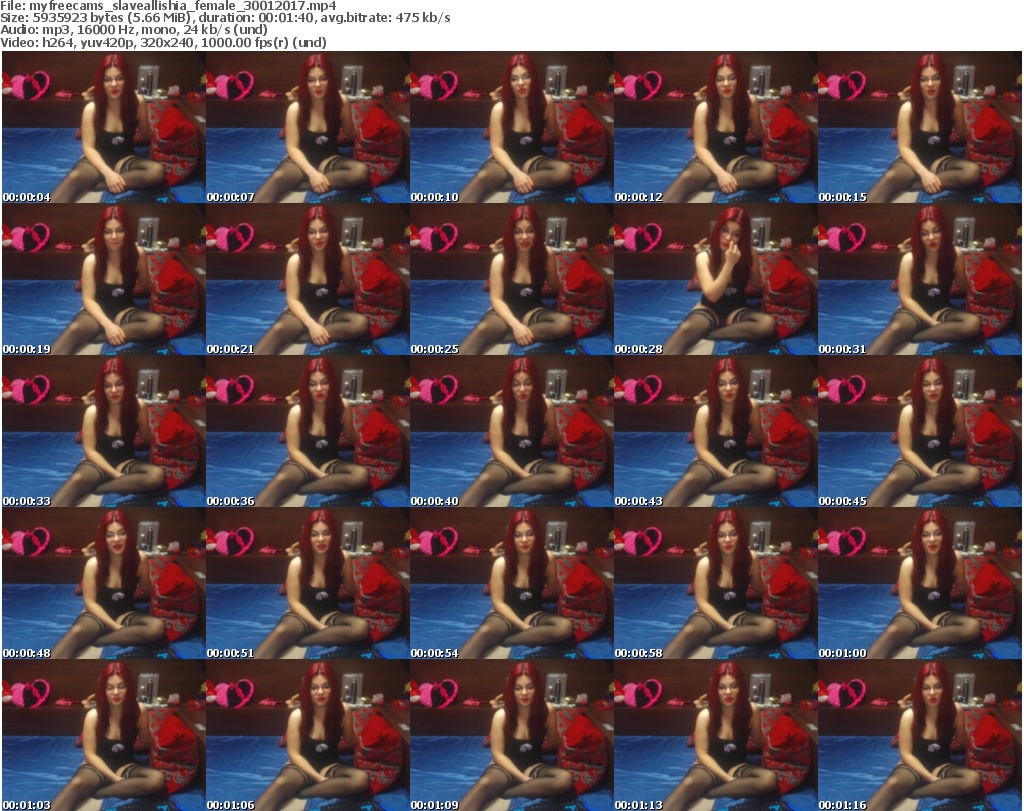The image size is (1024, 811).
Task: Choose the frame marked 00:01:00
Action: coord(919,584)
